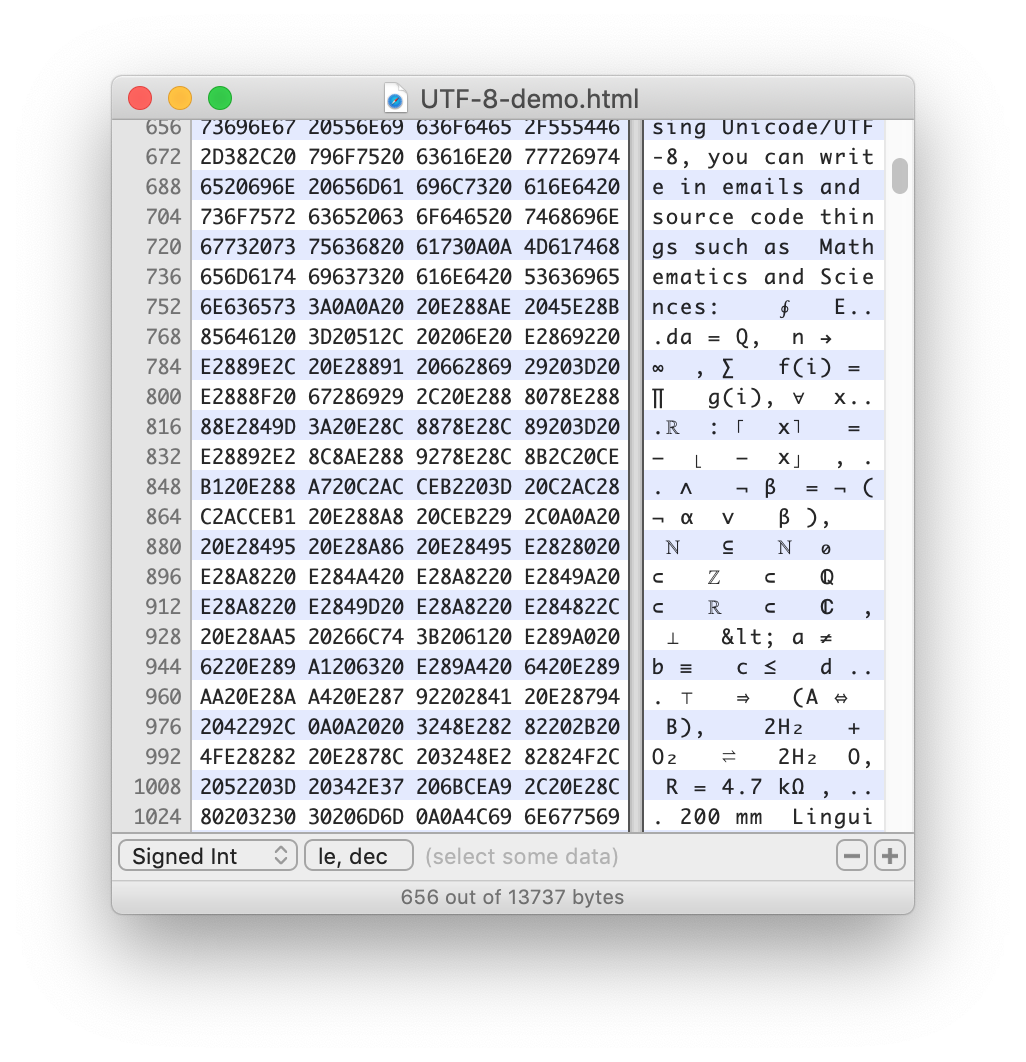
Task: Click the "(select some data)" inspector field
Action: tap(521, 855)
